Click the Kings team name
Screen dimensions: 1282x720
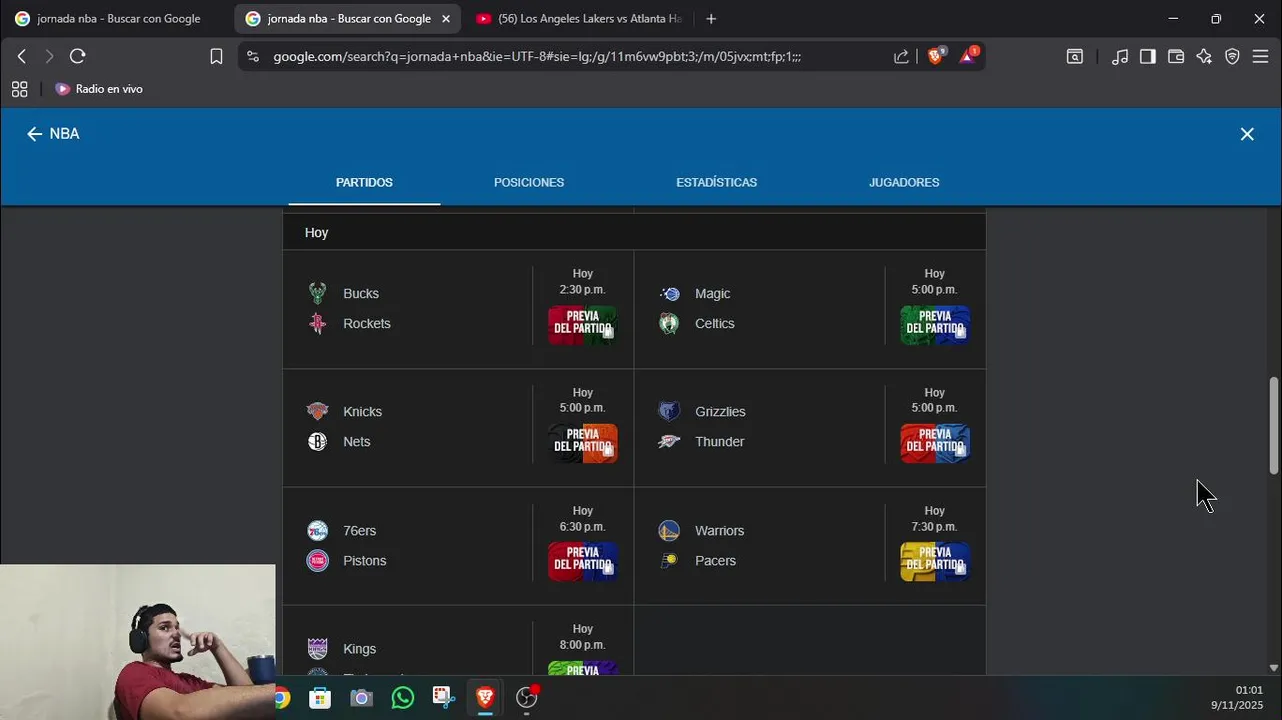point(360,649)
